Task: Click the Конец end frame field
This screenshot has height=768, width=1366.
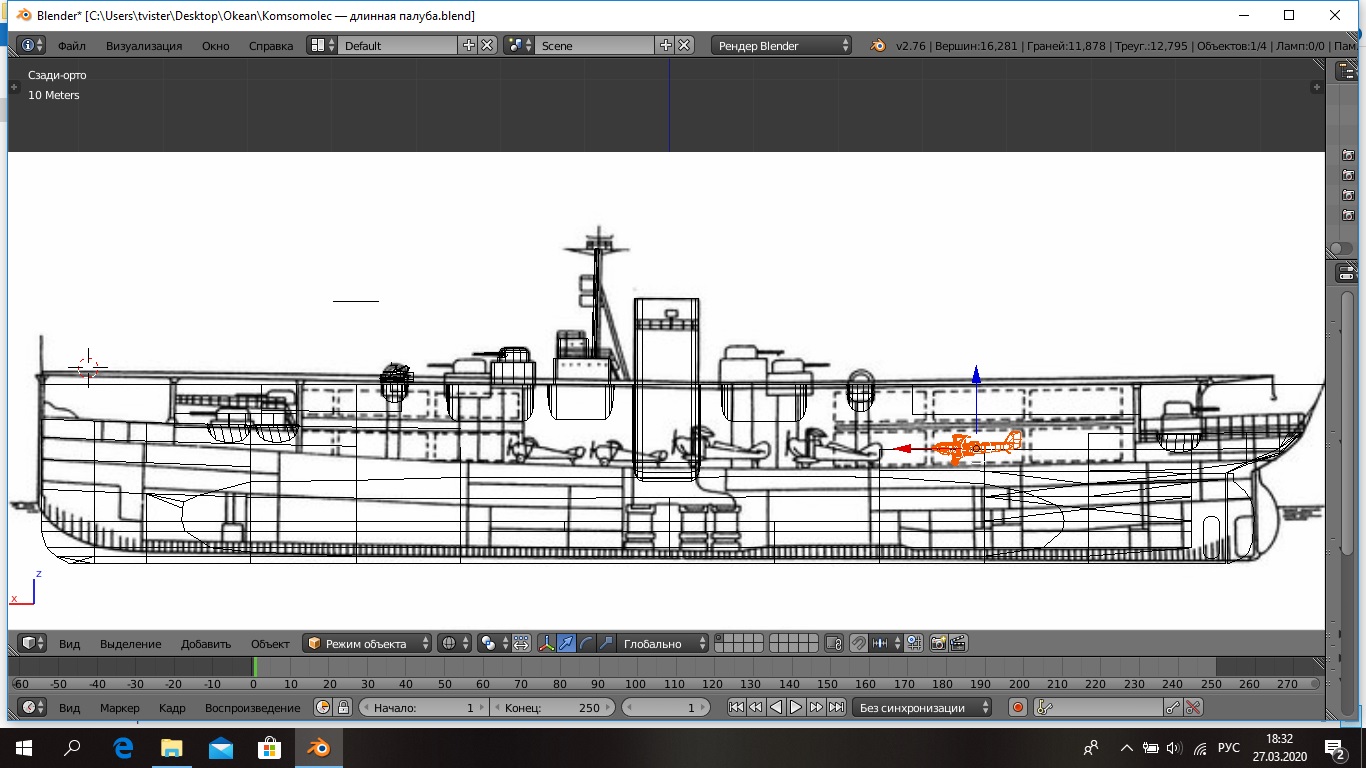Action: tap(552, 707)
